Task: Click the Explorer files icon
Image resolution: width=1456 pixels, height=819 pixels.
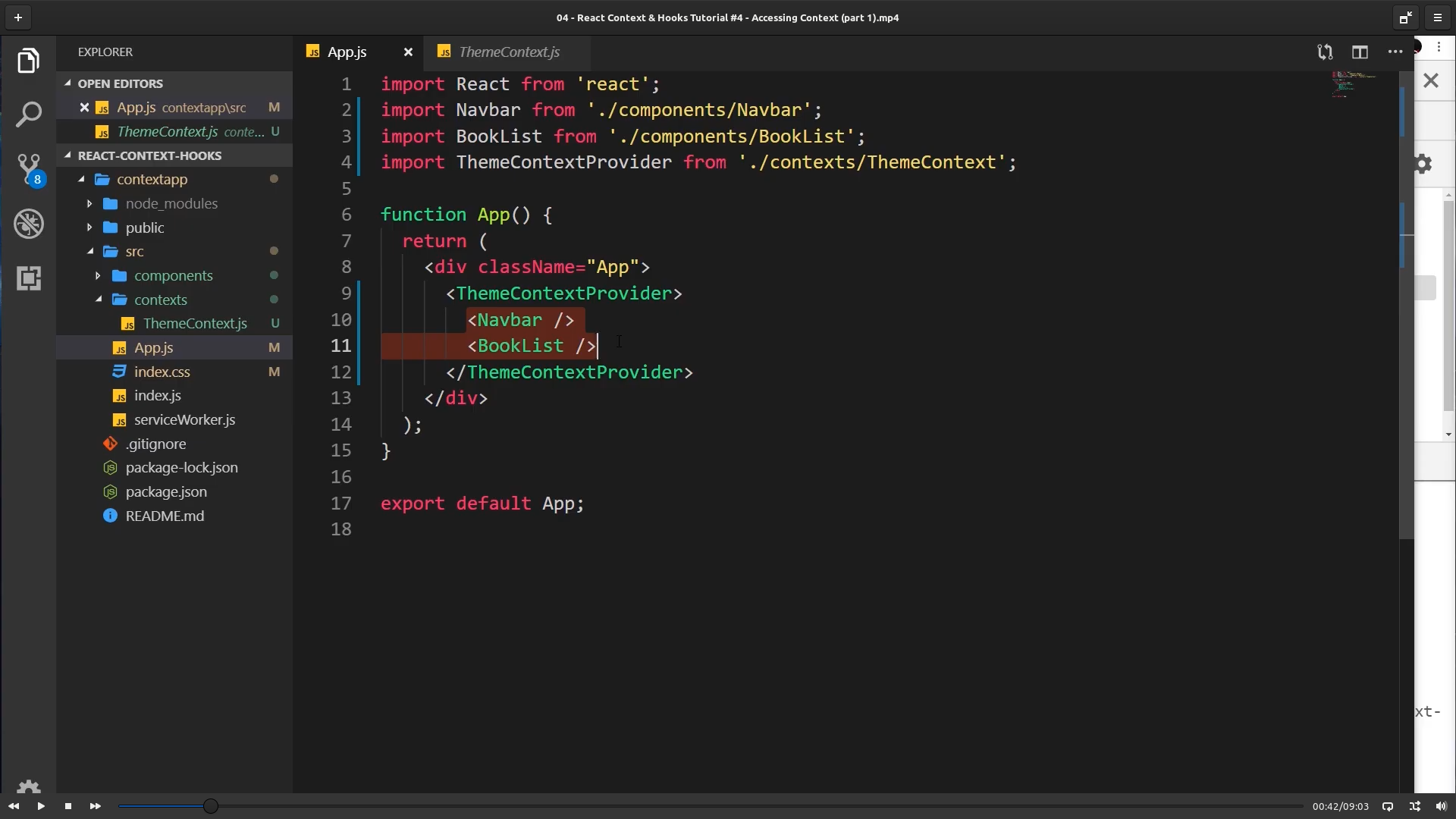Action: click(29, 61)
